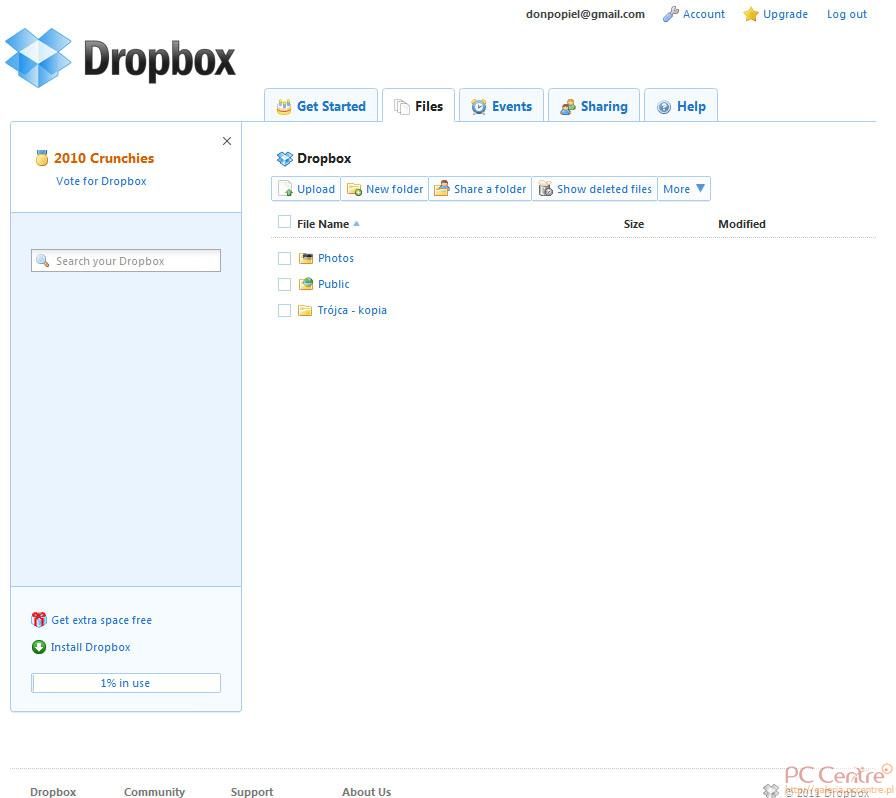896x798 pixels.
Task: Click the Share a folder icon
Action: pos(442,189)
